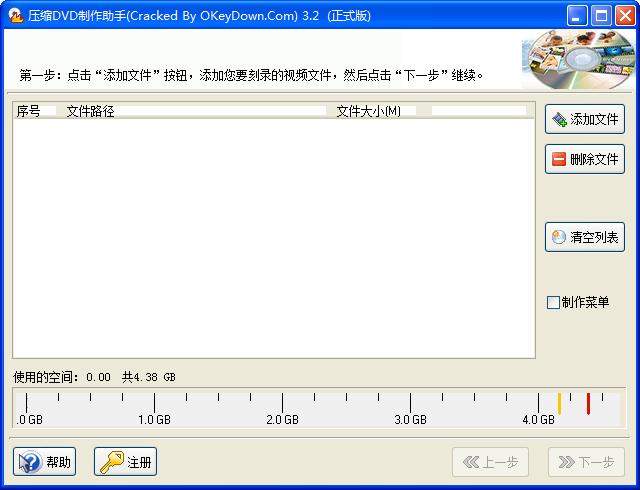
Task: Enable the 制作菜单 checkbox
Action: [553, 303]
